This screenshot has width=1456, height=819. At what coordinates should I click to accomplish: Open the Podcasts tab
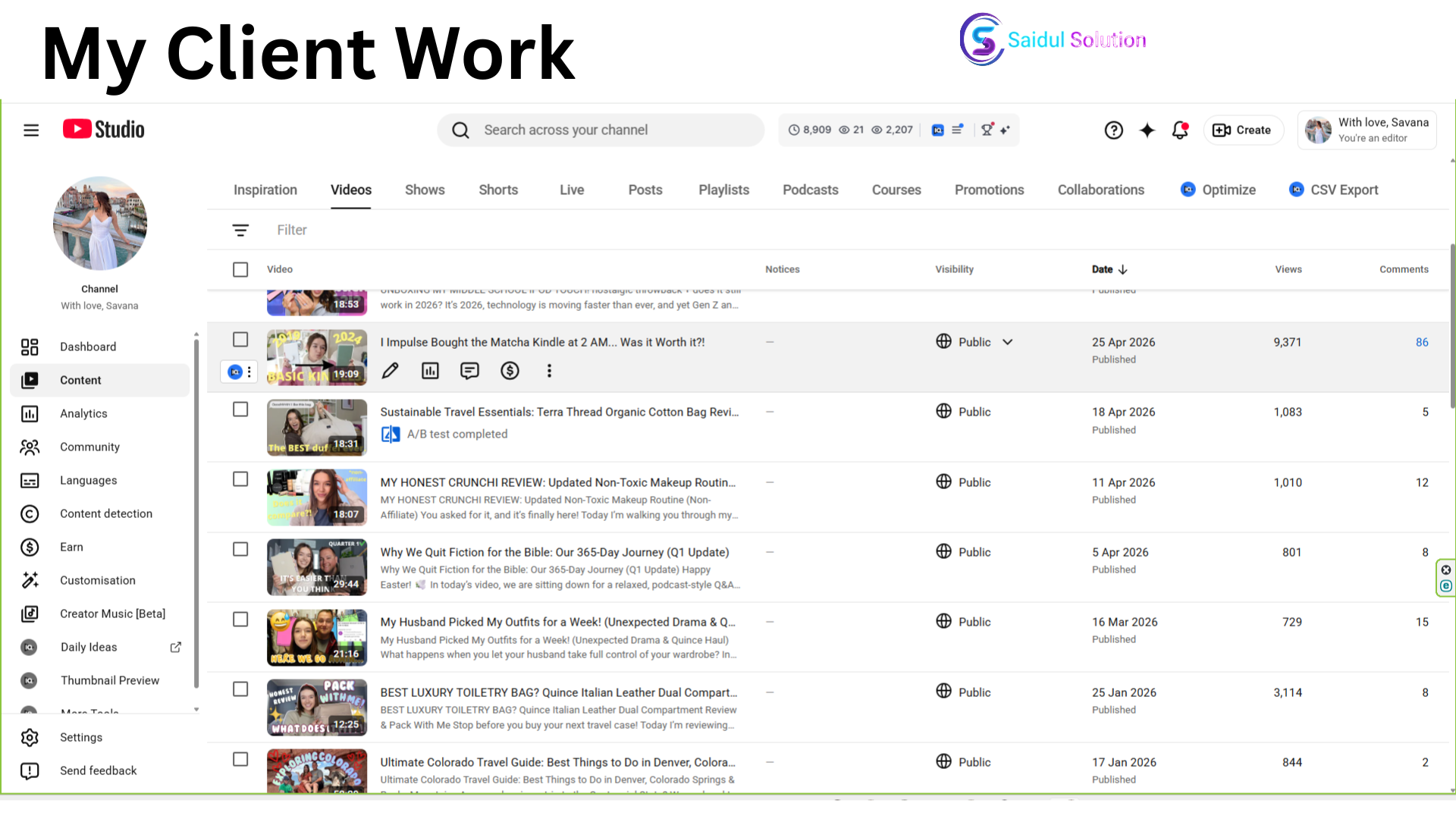[811, 190]
